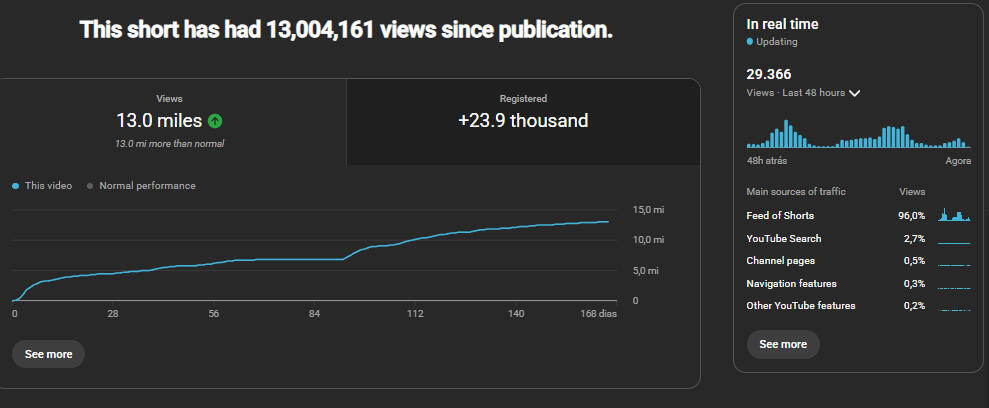Click the 96,0% value for Feed of Shorts

911,216
